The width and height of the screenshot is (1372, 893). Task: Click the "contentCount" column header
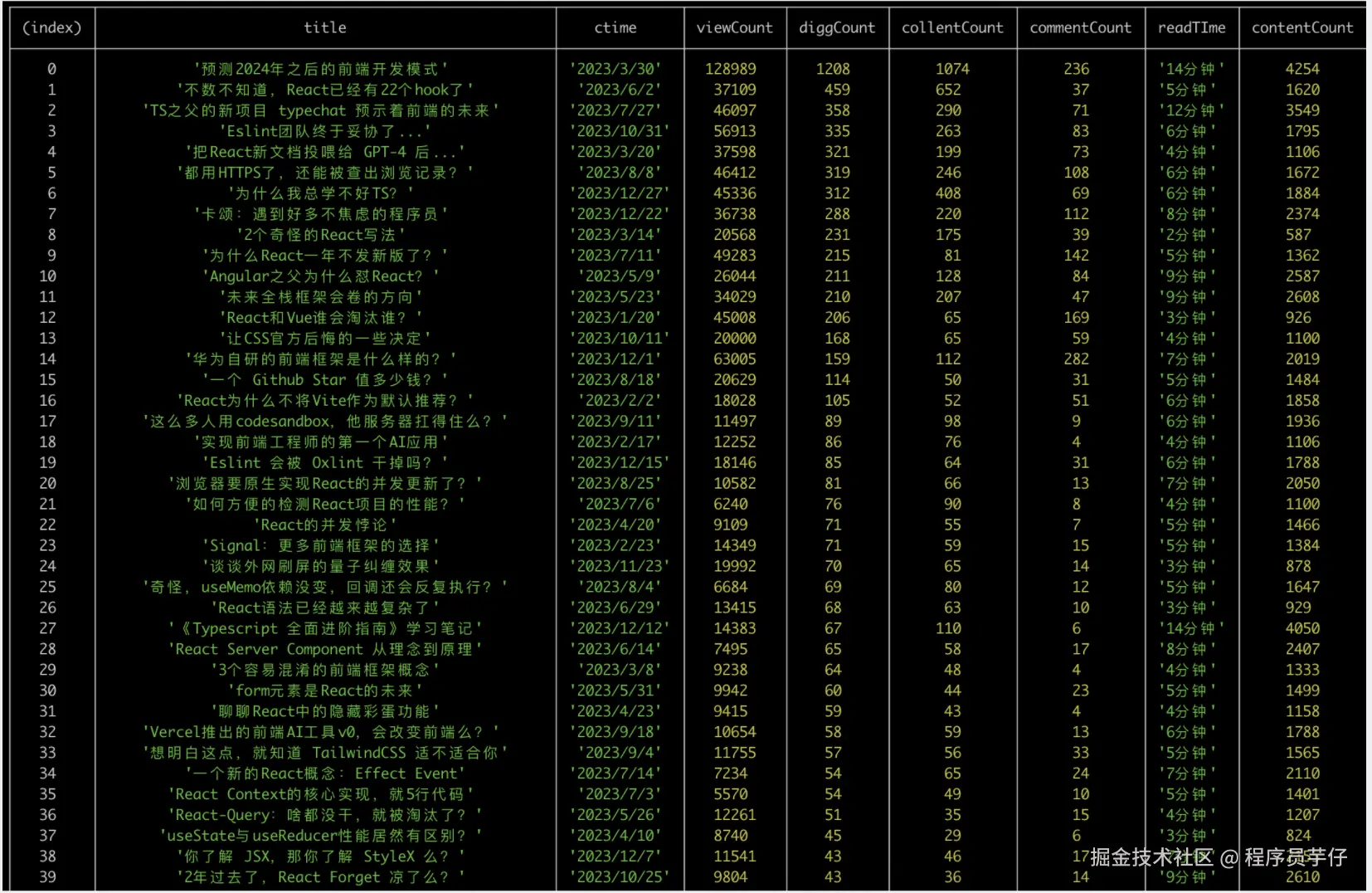coord(1302,27)
